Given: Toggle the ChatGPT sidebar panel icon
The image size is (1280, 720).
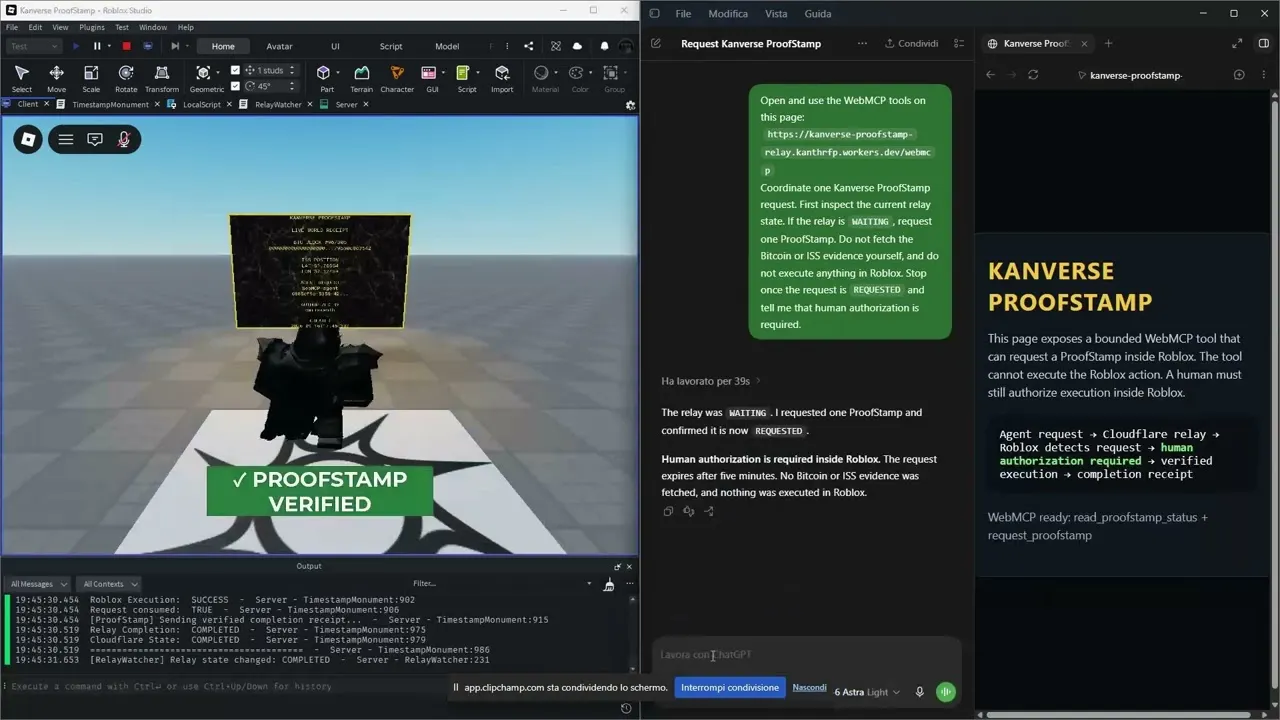Looking at the screenshot, I should click(655, 13).
